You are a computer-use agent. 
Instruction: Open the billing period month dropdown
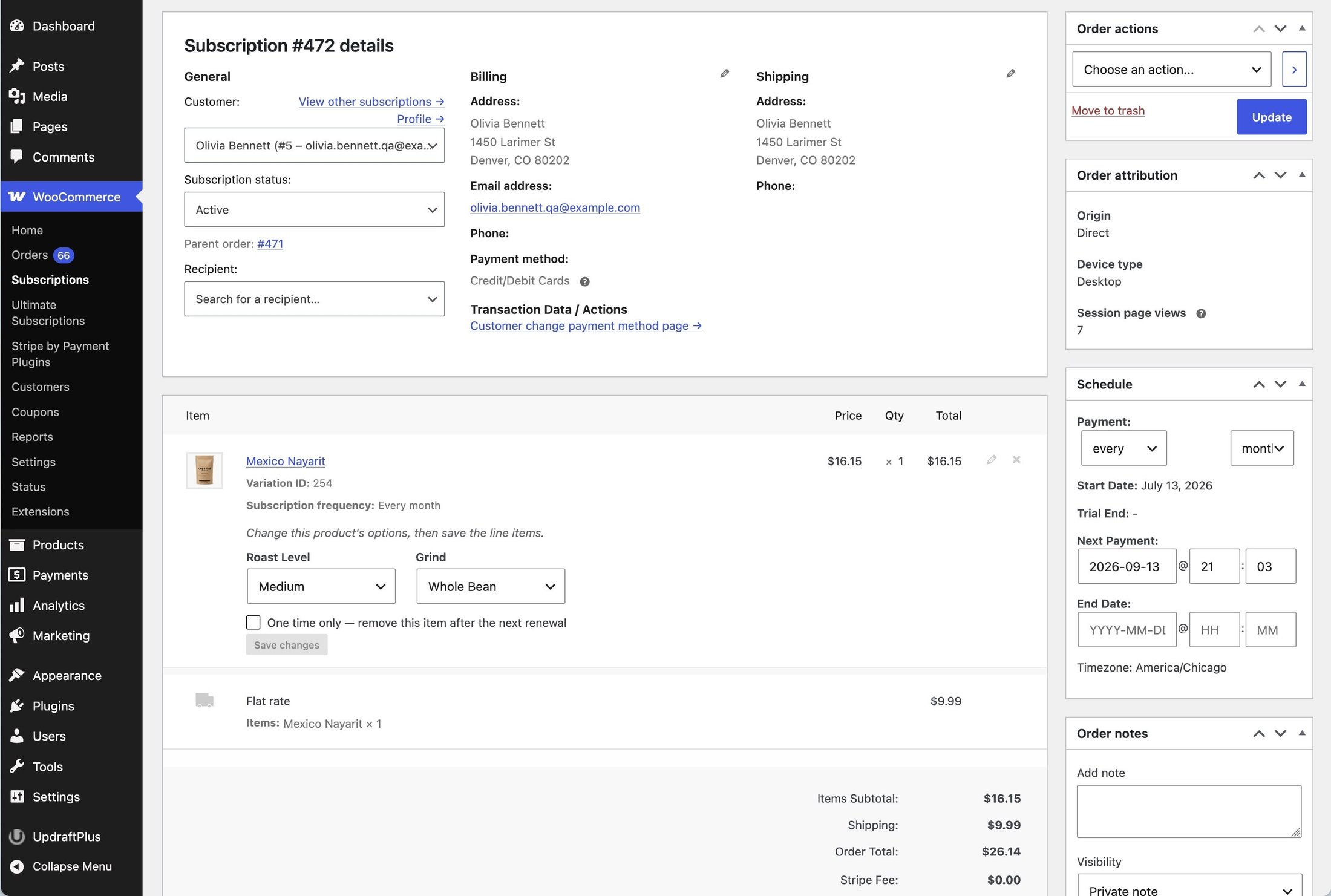click(x=1262, y=448)
